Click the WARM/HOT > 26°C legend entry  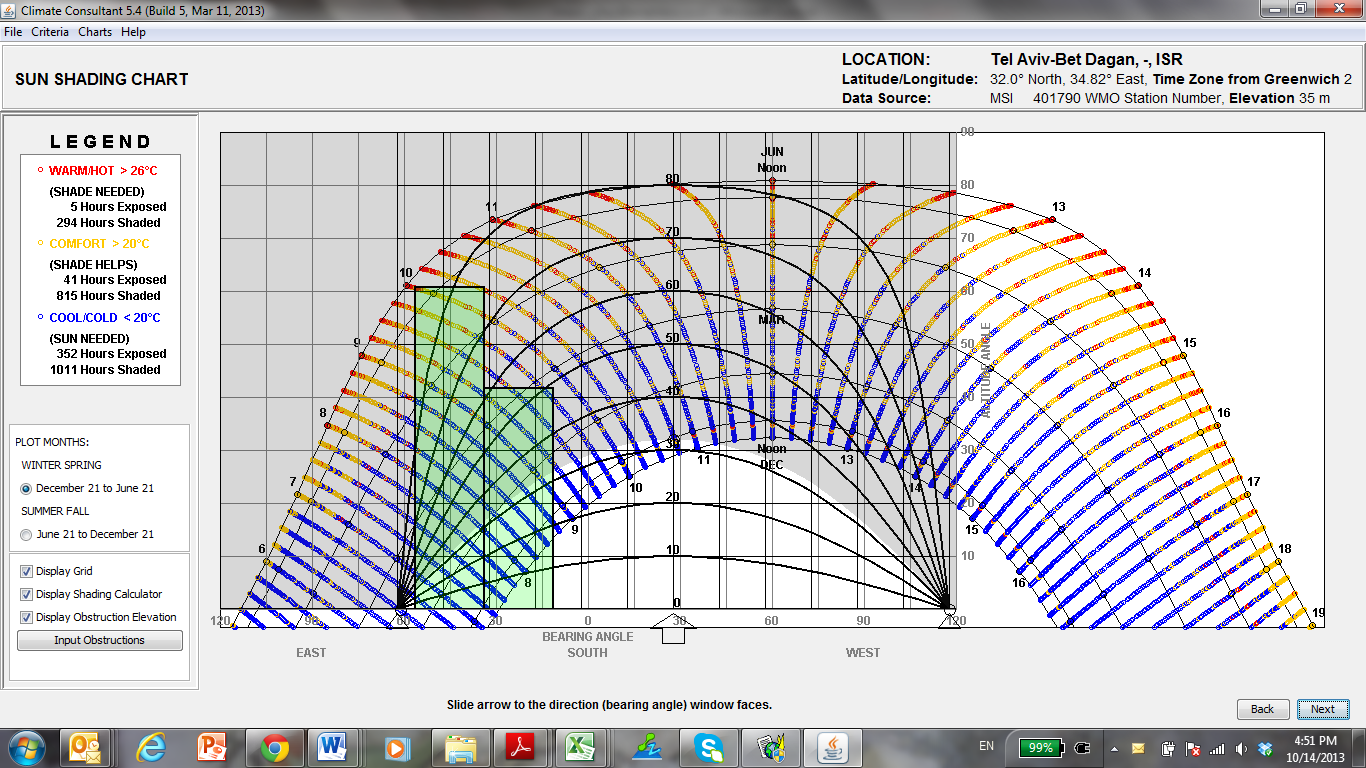[x=103, y=171]
